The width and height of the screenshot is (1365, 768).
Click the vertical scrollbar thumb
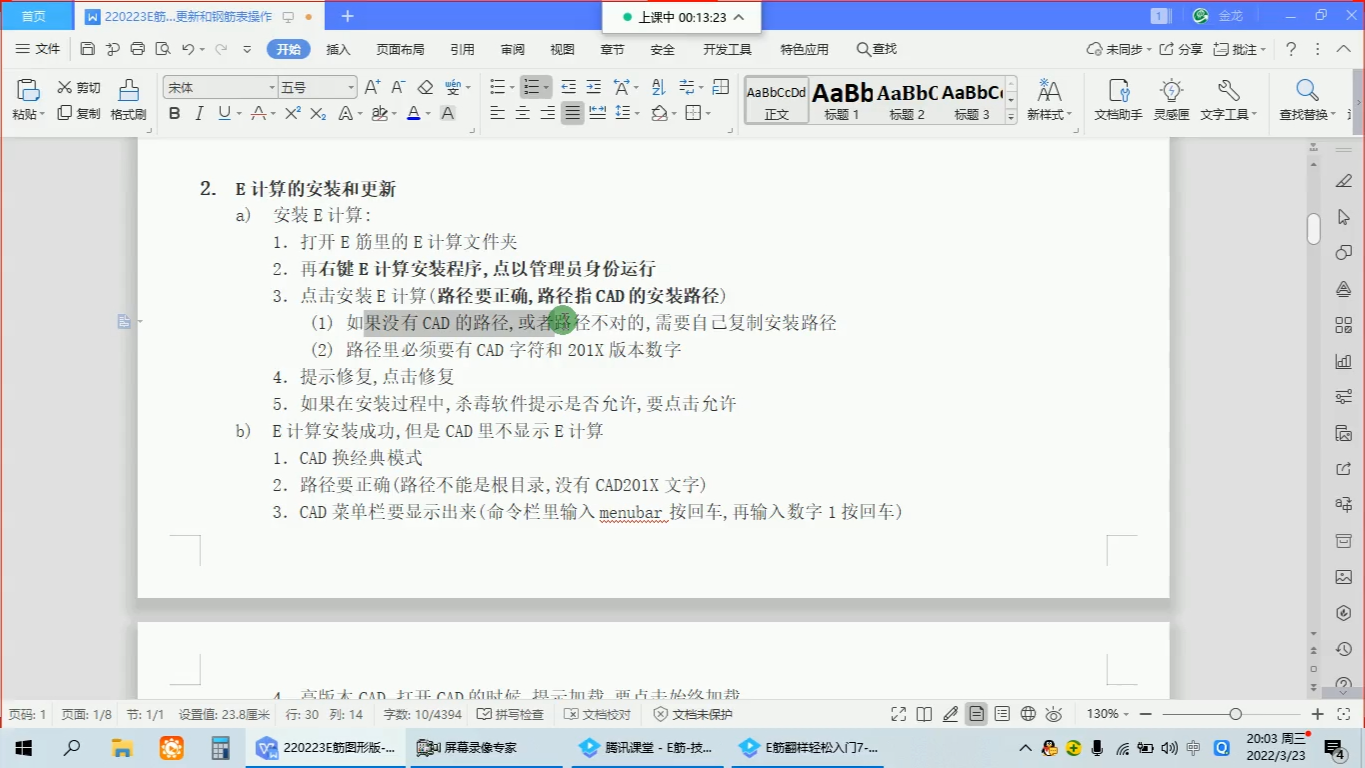tap(1314, 228)
